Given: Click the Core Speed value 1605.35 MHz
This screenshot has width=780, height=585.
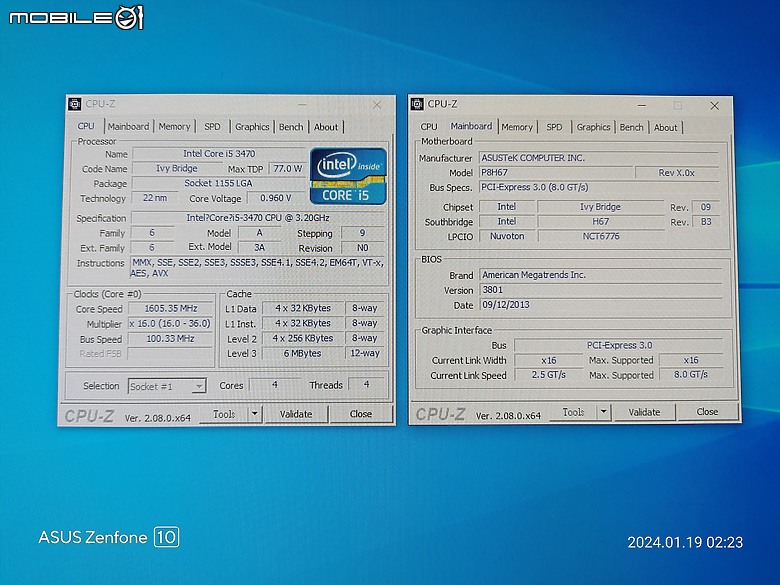Looking at the screenshot, I should coord(171,308).
